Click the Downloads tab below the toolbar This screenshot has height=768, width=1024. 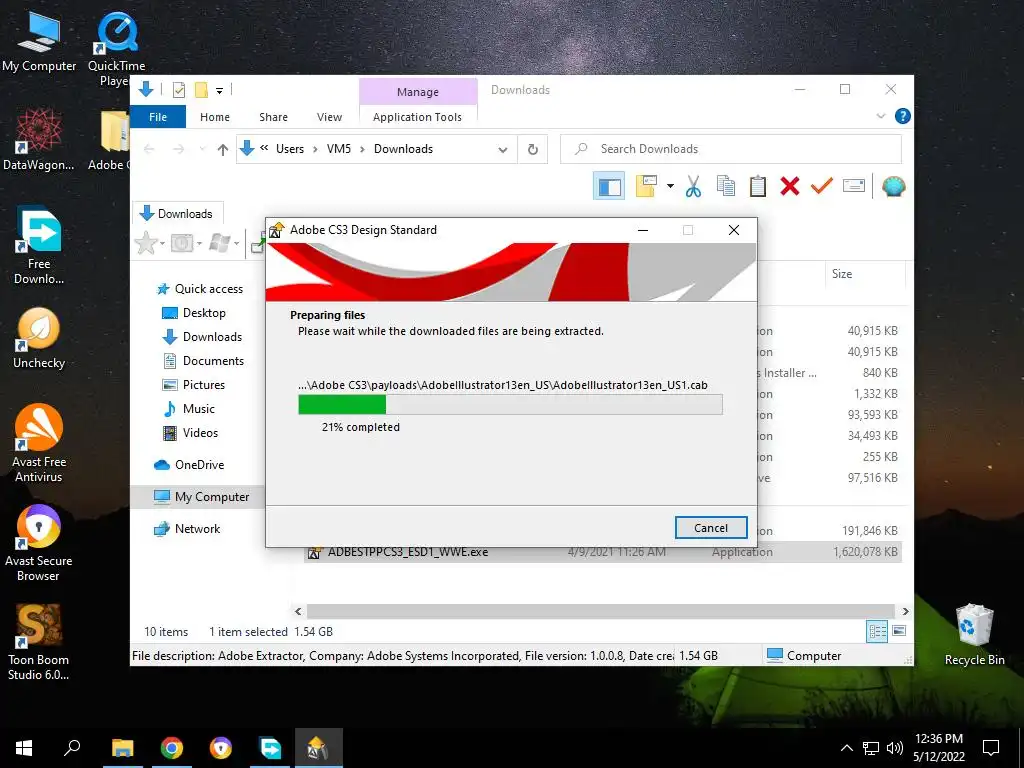177,214
